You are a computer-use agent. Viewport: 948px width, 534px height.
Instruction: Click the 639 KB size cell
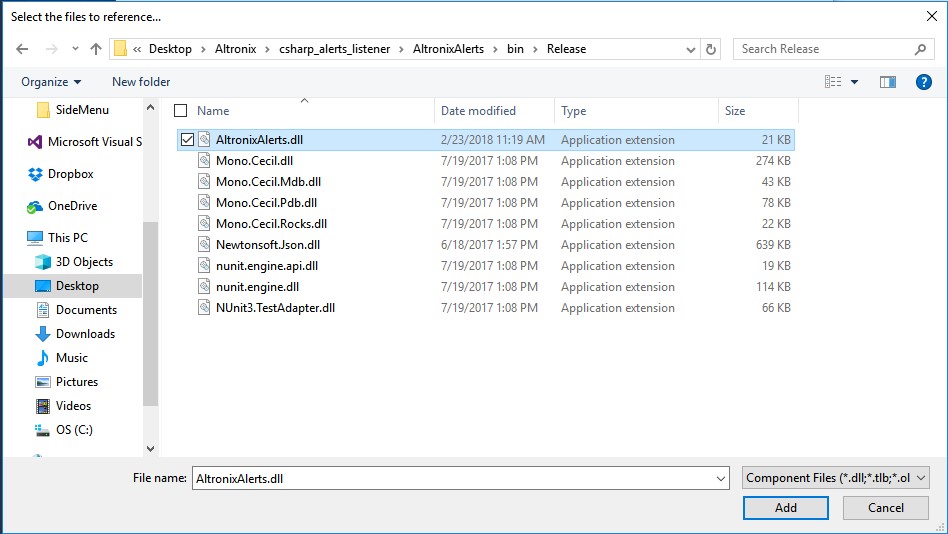point(773,245)
